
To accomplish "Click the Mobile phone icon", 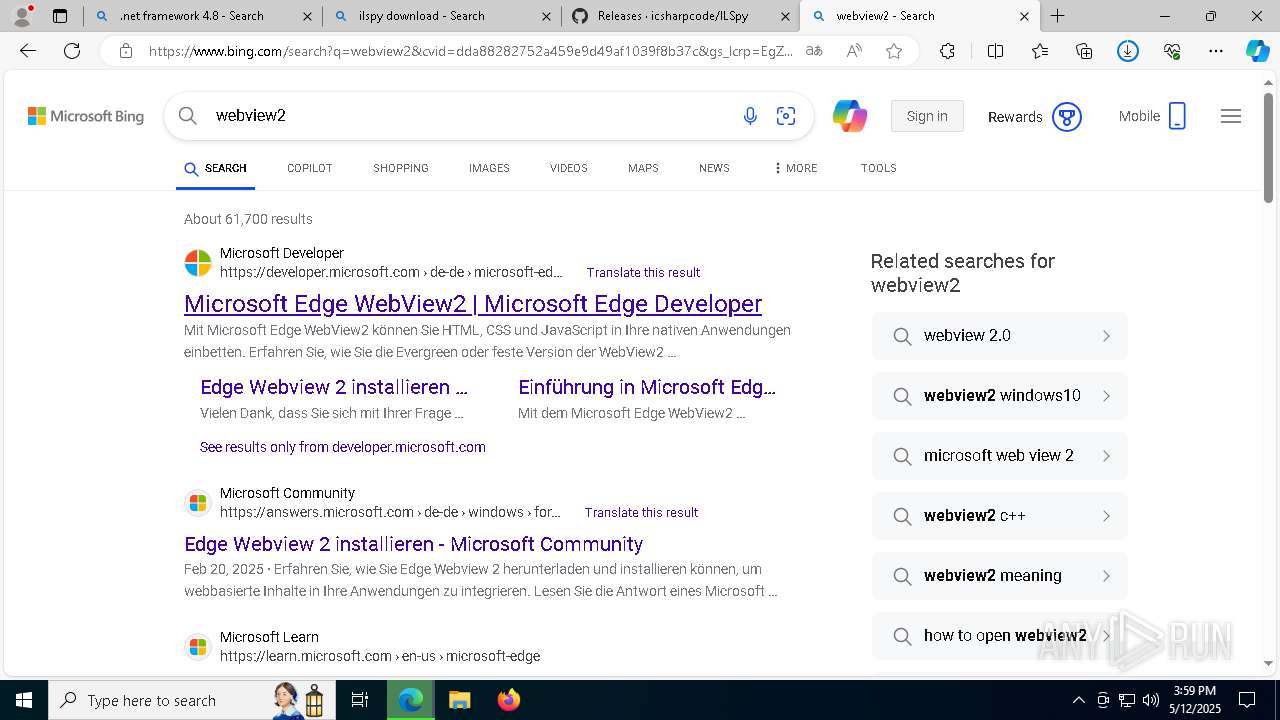I will tap(1177, 116).
